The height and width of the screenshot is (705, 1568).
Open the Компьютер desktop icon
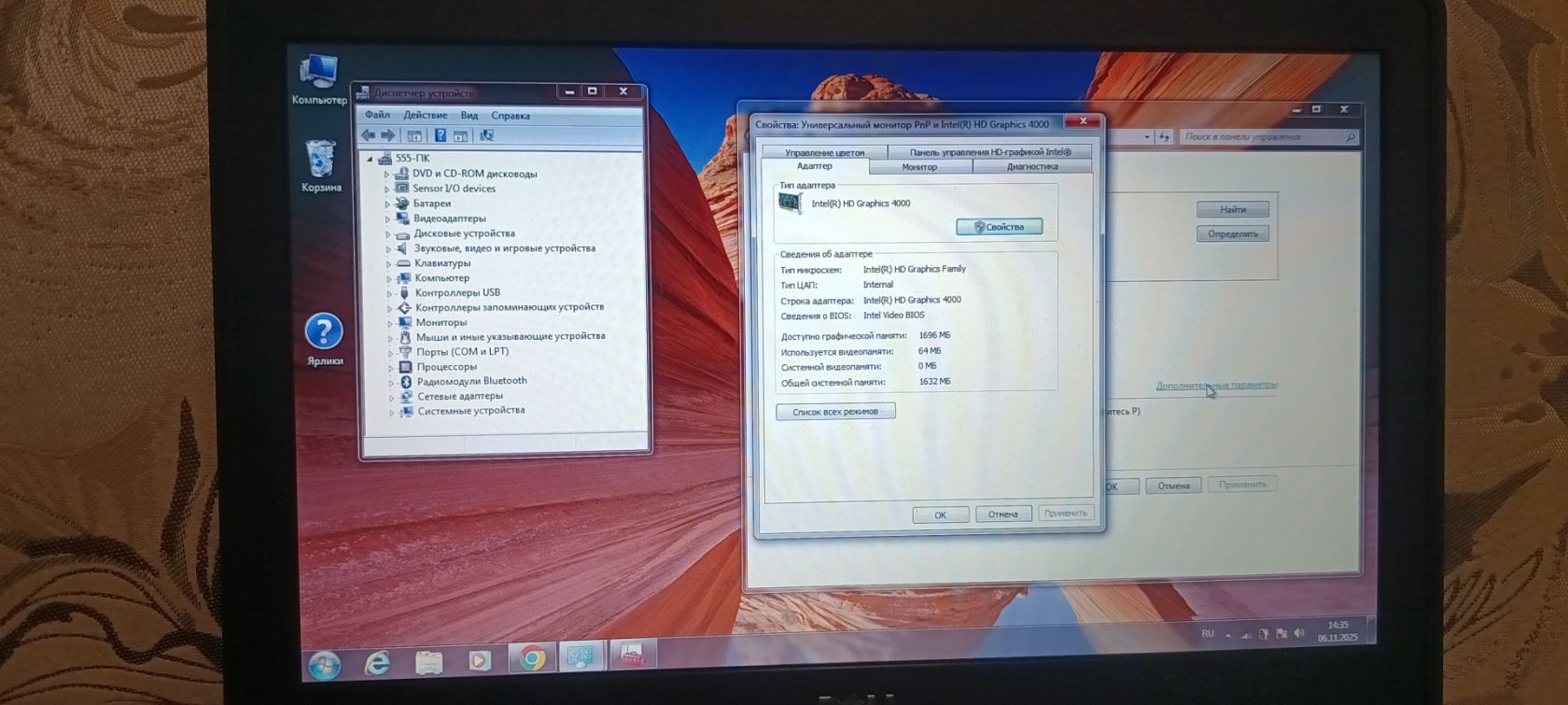(x=319, y=79)
